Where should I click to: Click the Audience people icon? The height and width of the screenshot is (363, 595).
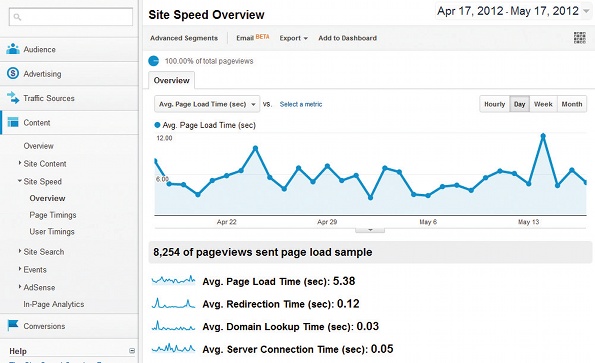[x=13, y=49]
